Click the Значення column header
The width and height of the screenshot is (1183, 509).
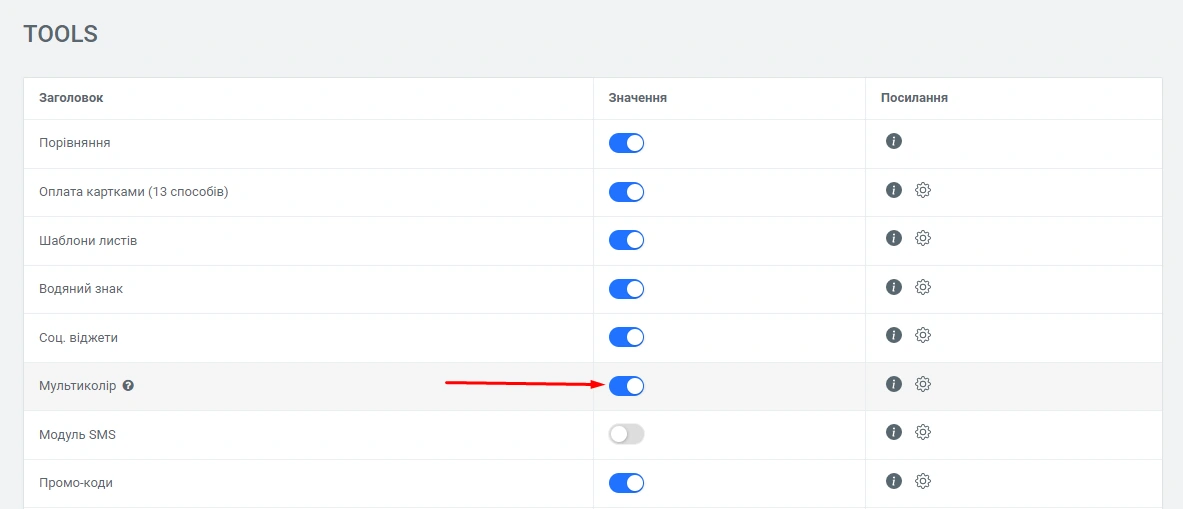[638, 98]
